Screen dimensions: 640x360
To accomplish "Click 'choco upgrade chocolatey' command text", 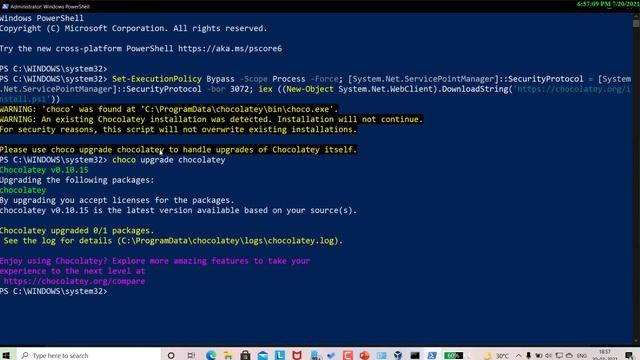I will click(x=169, y=160).
